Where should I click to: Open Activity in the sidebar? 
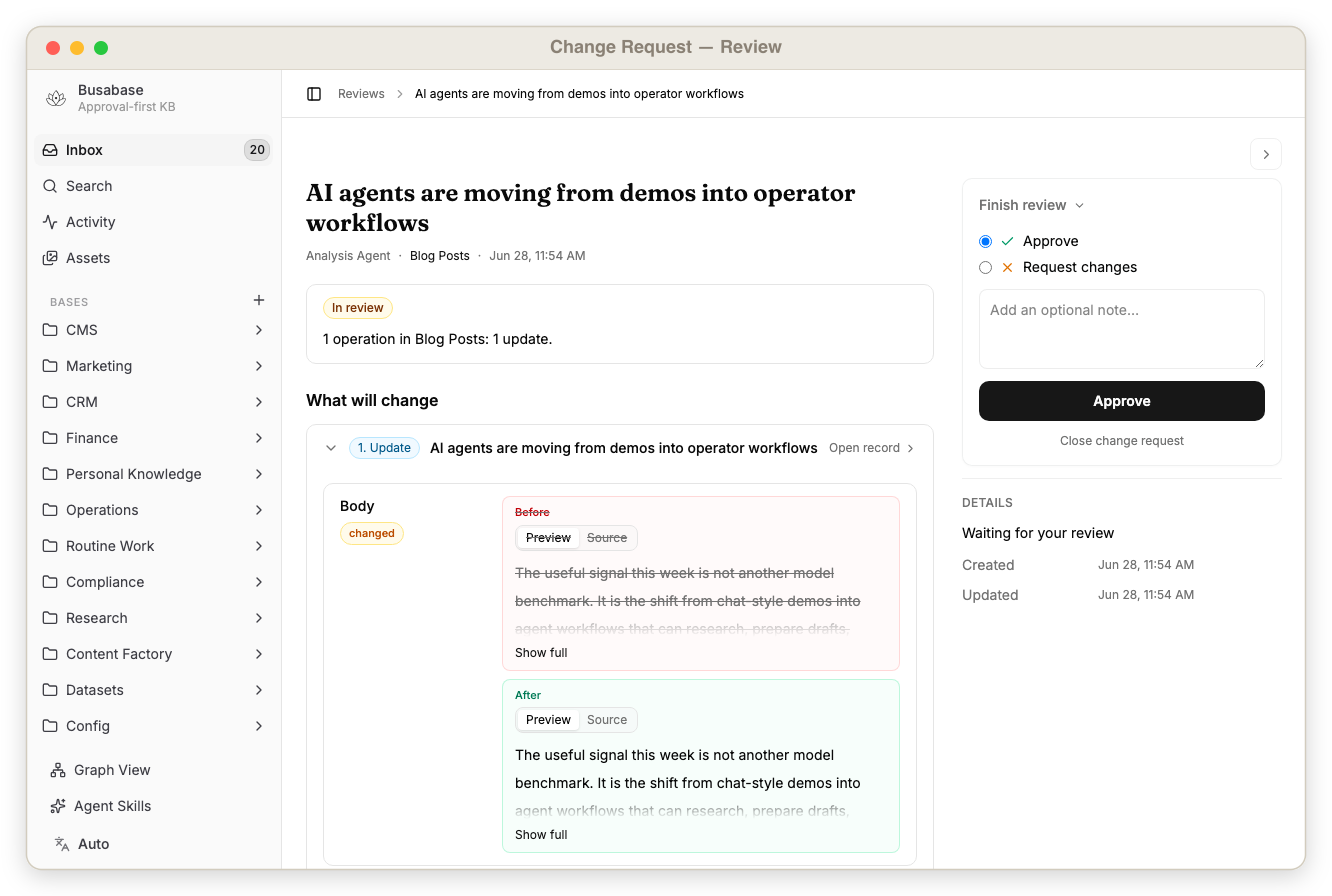[155, 222]
